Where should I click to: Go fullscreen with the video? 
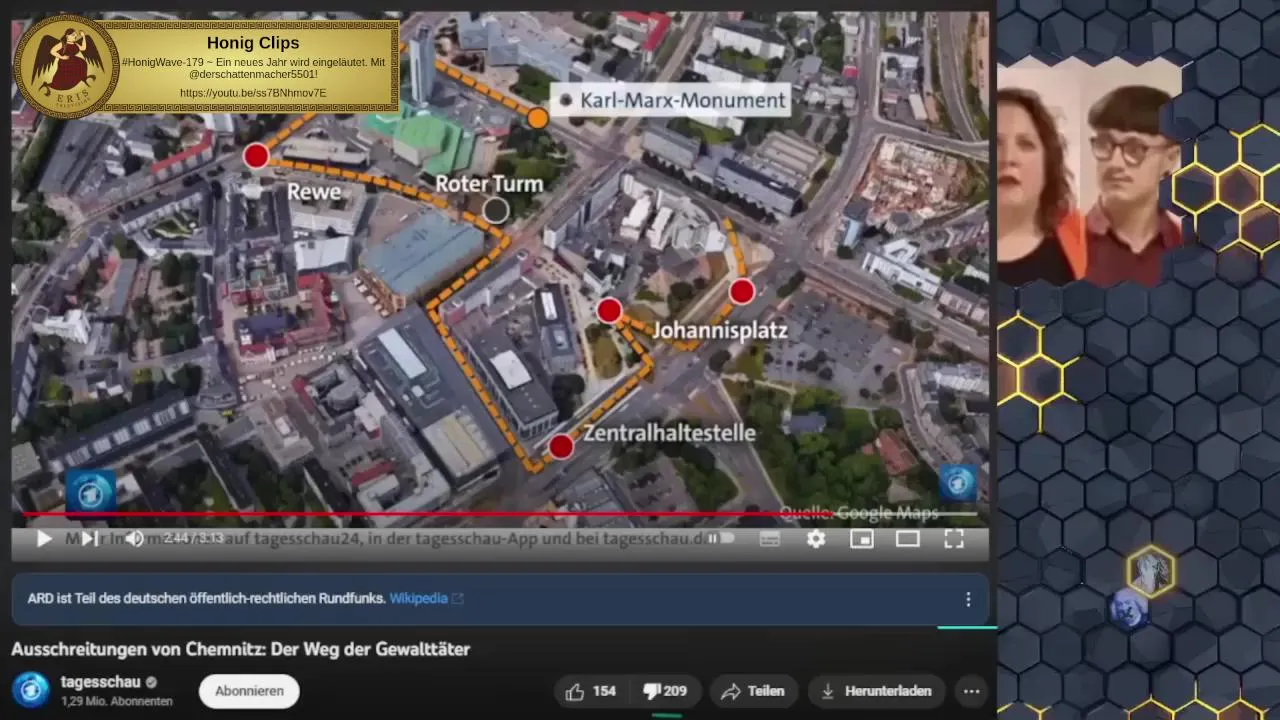tap(954, 539)
